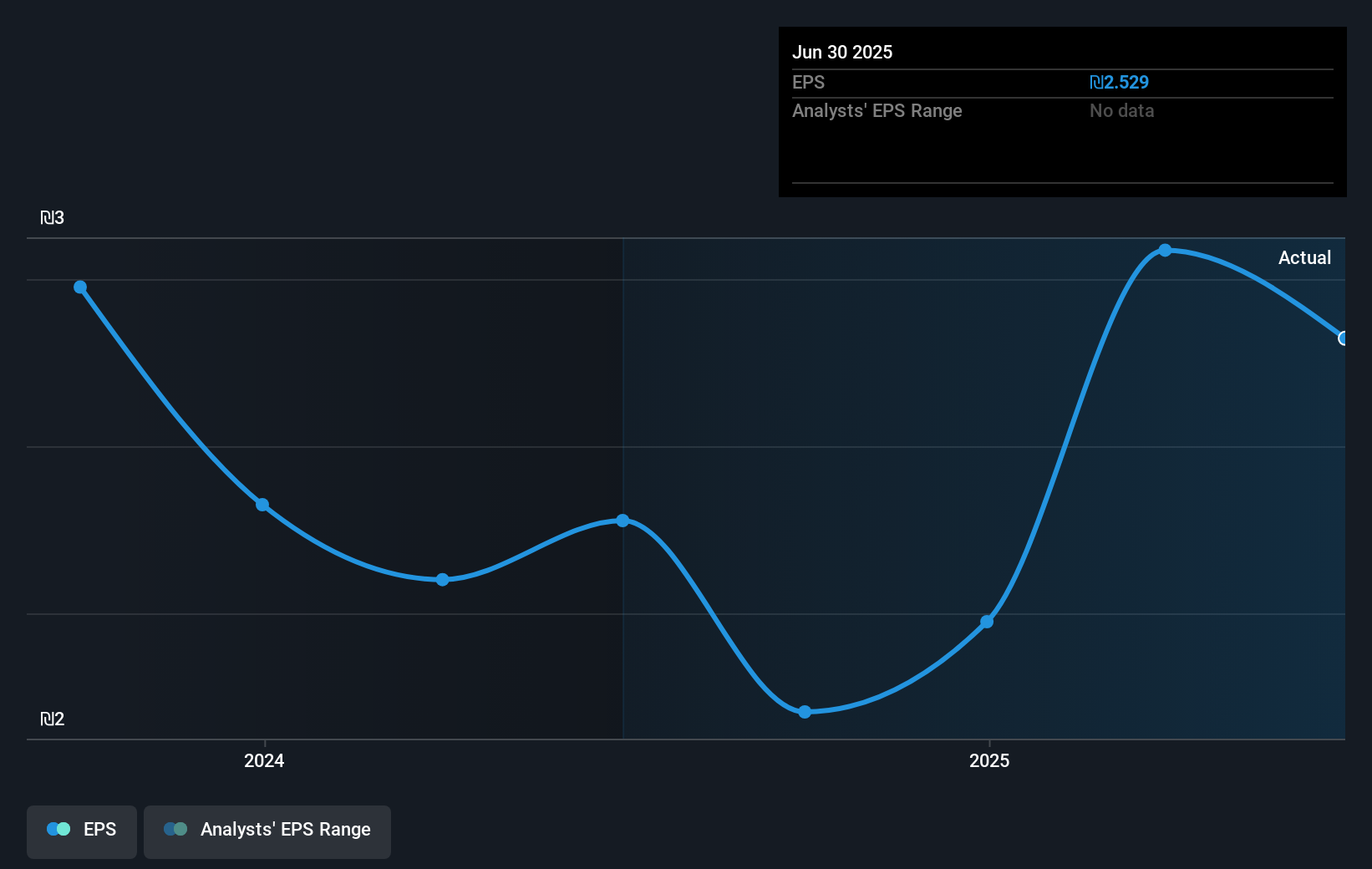Select the EPS point at the mid-2024 dip
The image size is (1372, 869).
tap(443, 579)
